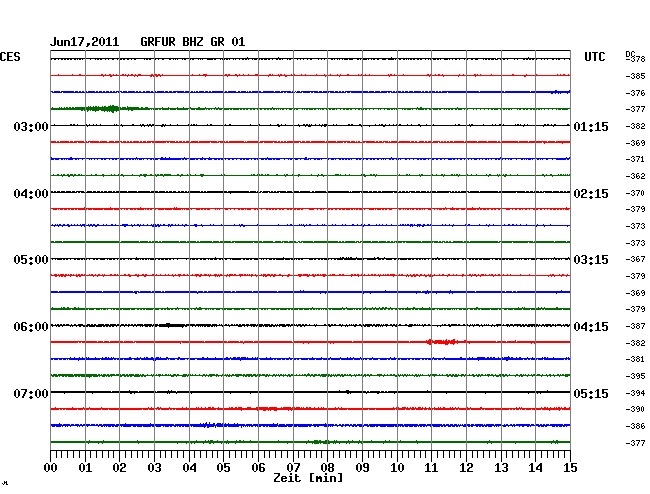Select minute tick label 10

pyautogui.click(x=397, y=467)
